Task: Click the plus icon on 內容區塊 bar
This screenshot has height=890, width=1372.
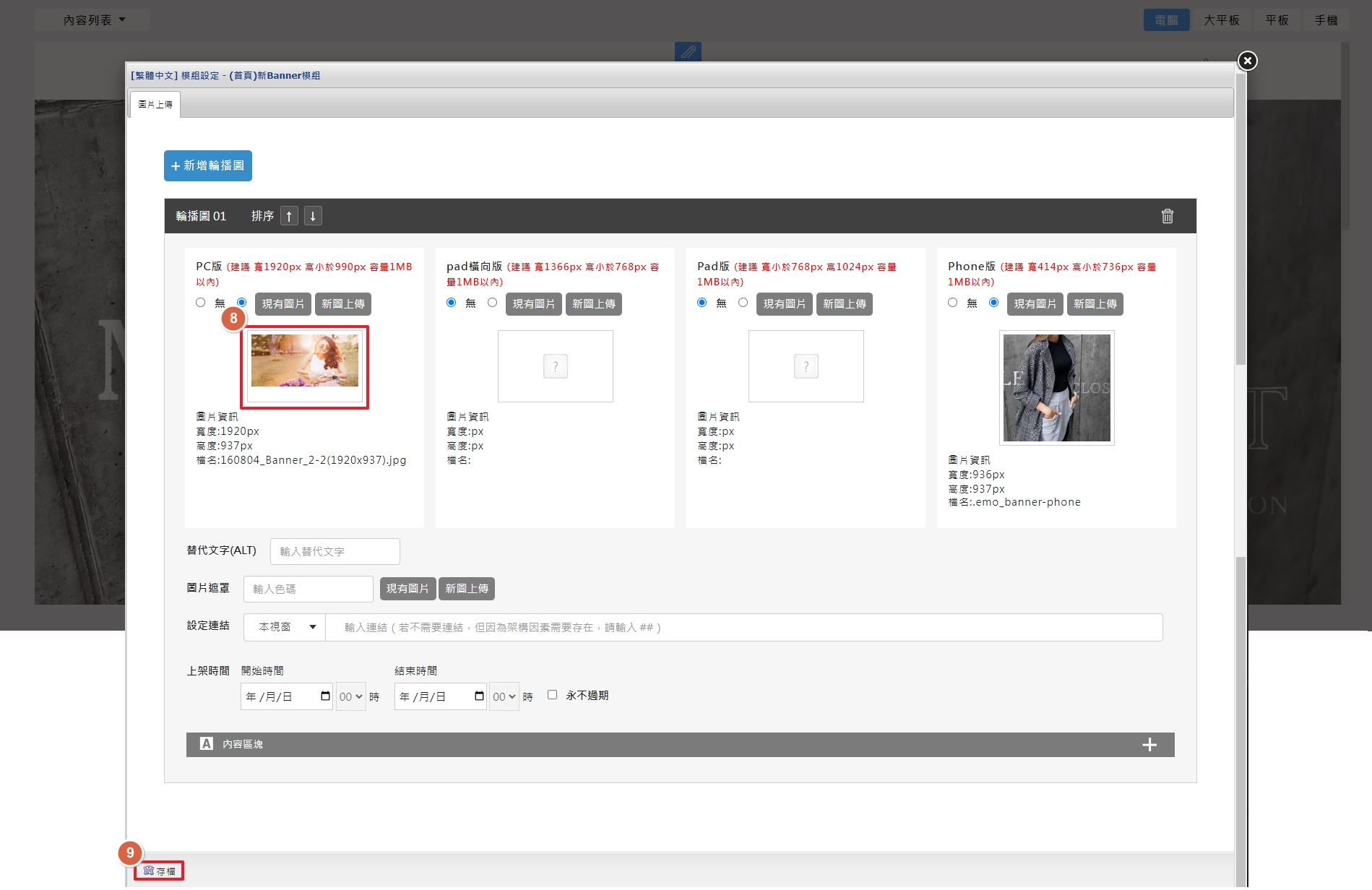Action: [1149, 745]
